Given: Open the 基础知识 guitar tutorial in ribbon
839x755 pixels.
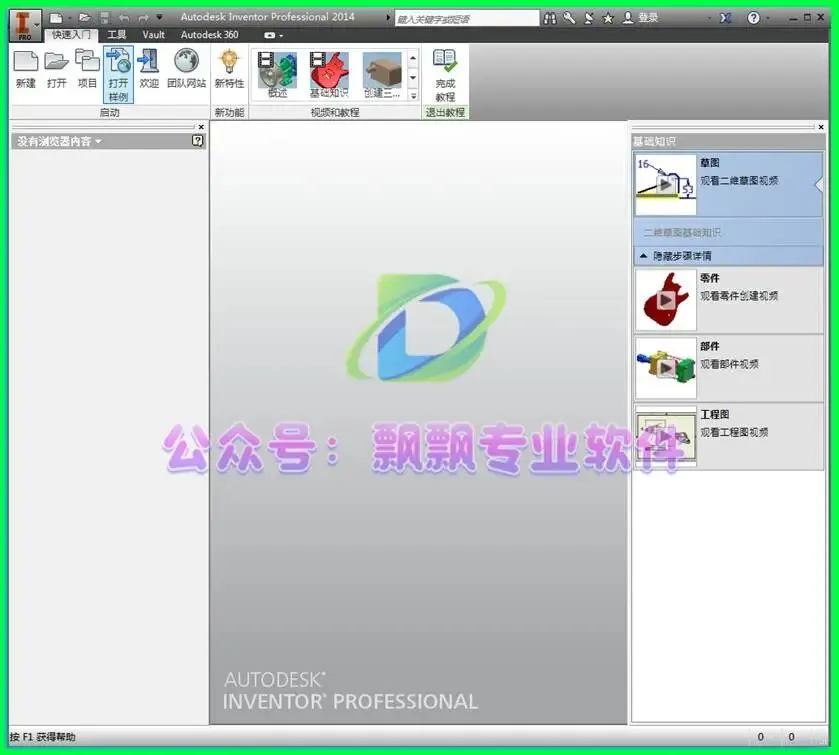Looking at the screenshot, I should point(329,75).
